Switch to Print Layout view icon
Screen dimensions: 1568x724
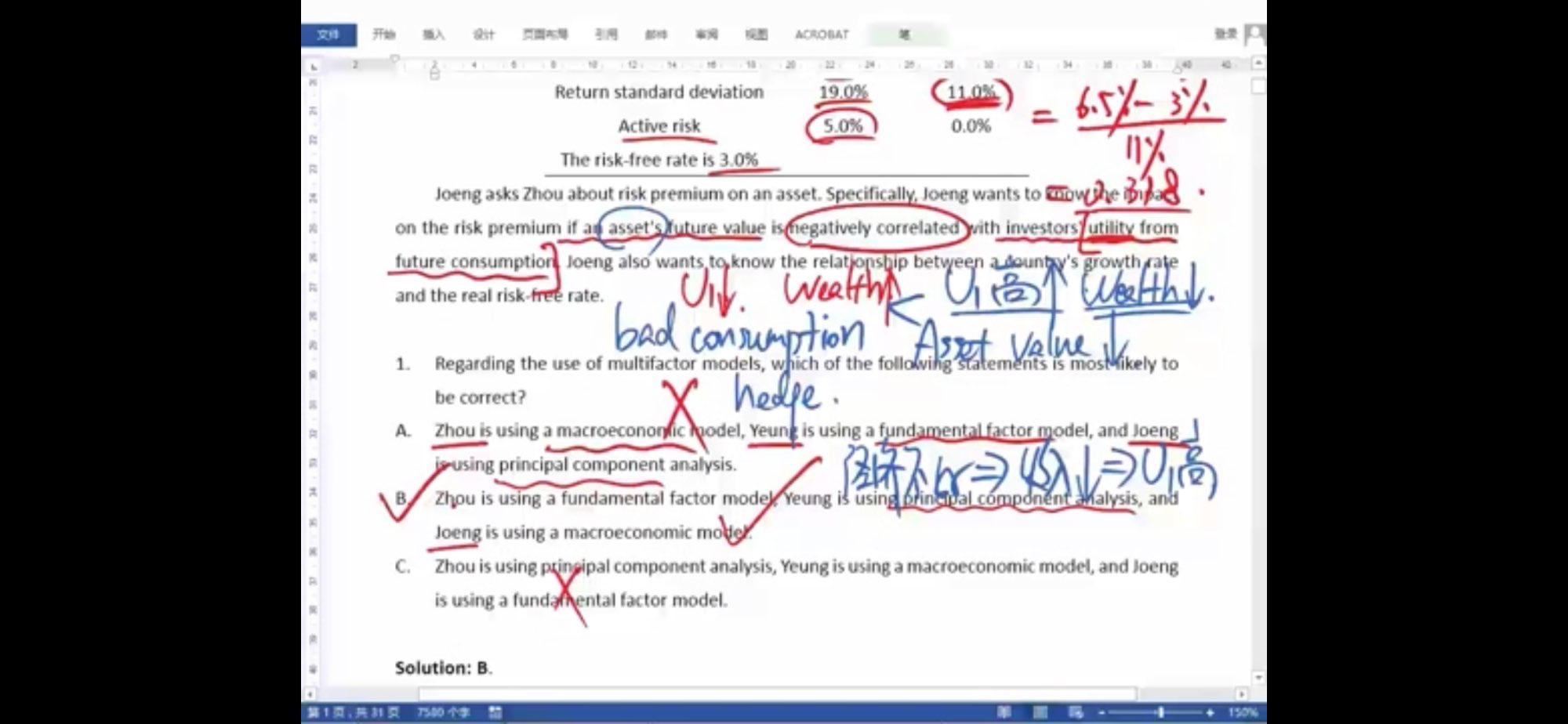pos(1040,712)
